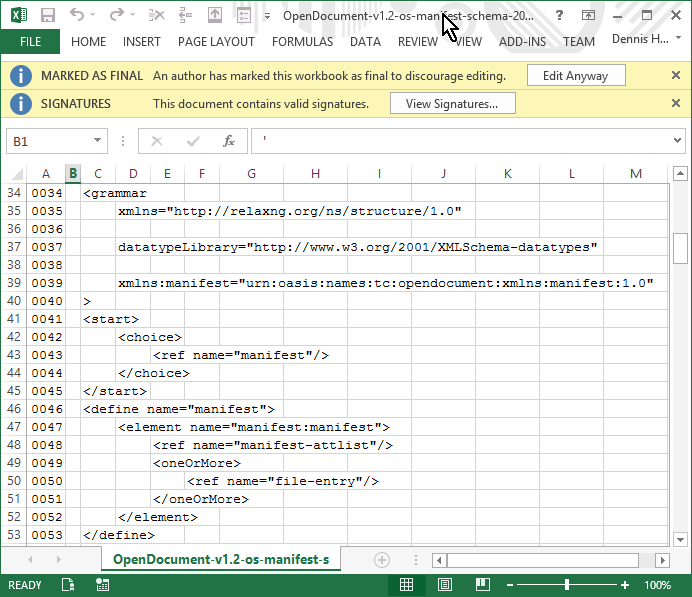Viewport: 692px width, 597px height.
Task: Open Customize Quick Access Toolbar dropdown
Action: [267, 16]
